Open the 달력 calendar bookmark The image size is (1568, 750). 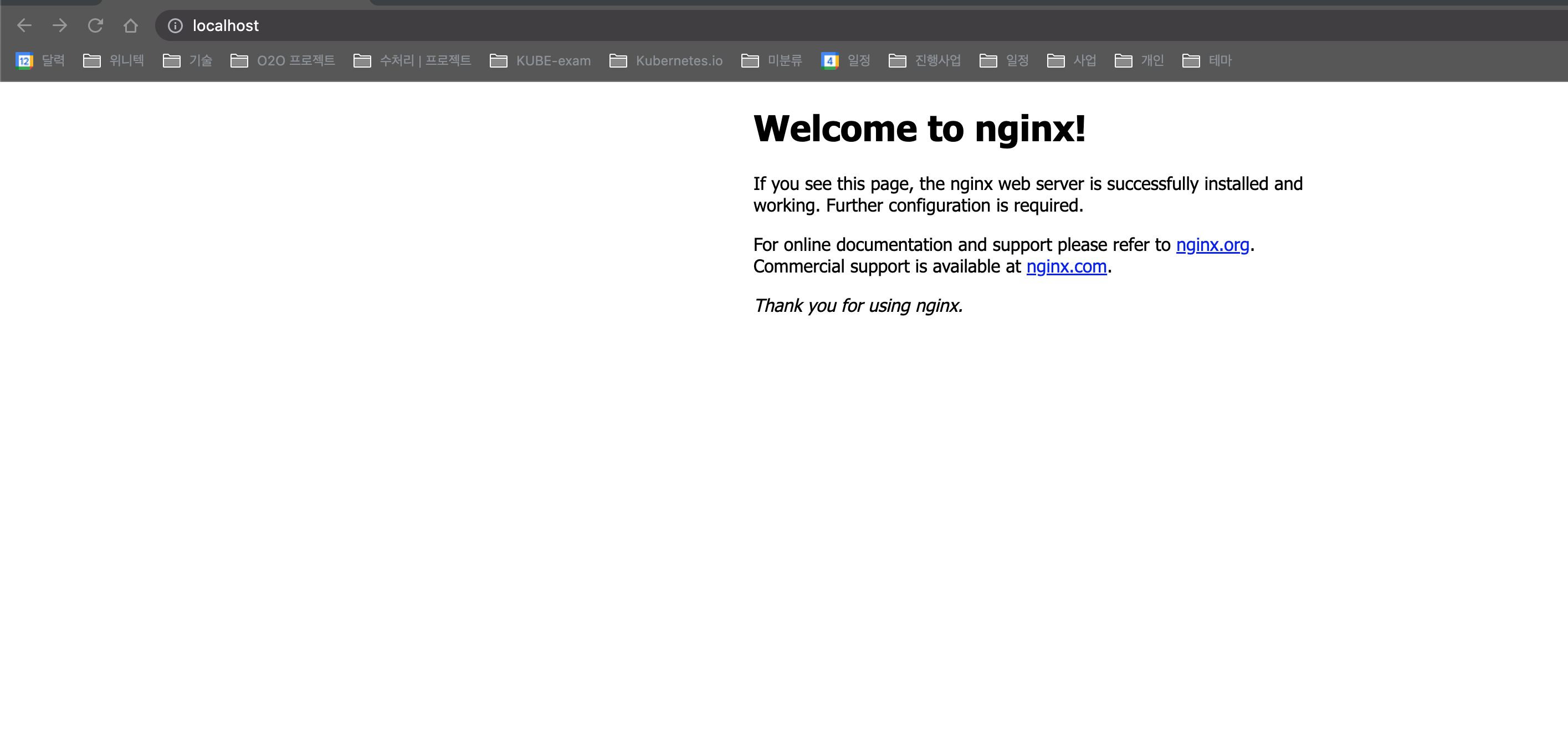point(40,60)
